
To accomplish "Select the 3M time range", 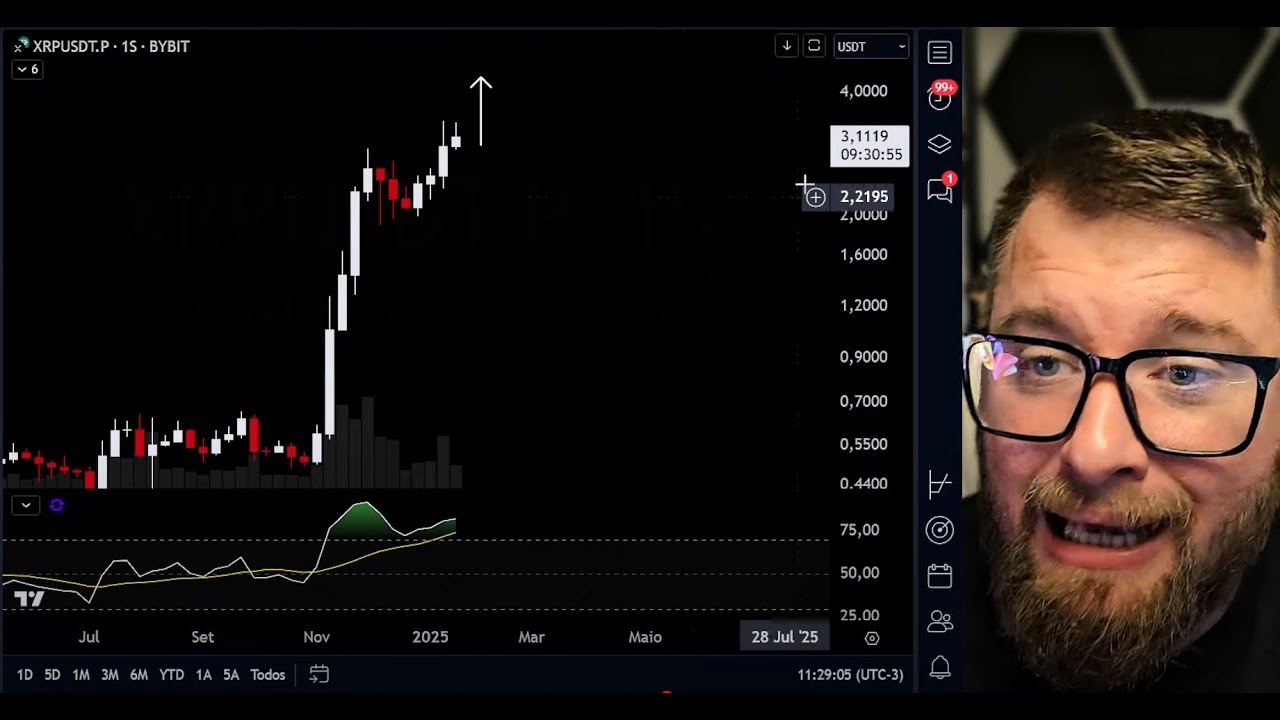I will pos(110,675).
